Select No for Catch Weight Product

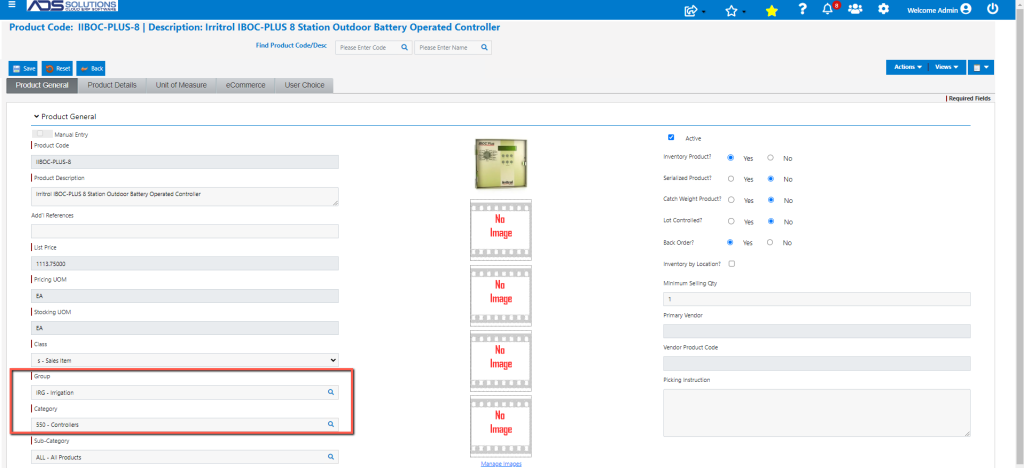[x=771, y=200]
